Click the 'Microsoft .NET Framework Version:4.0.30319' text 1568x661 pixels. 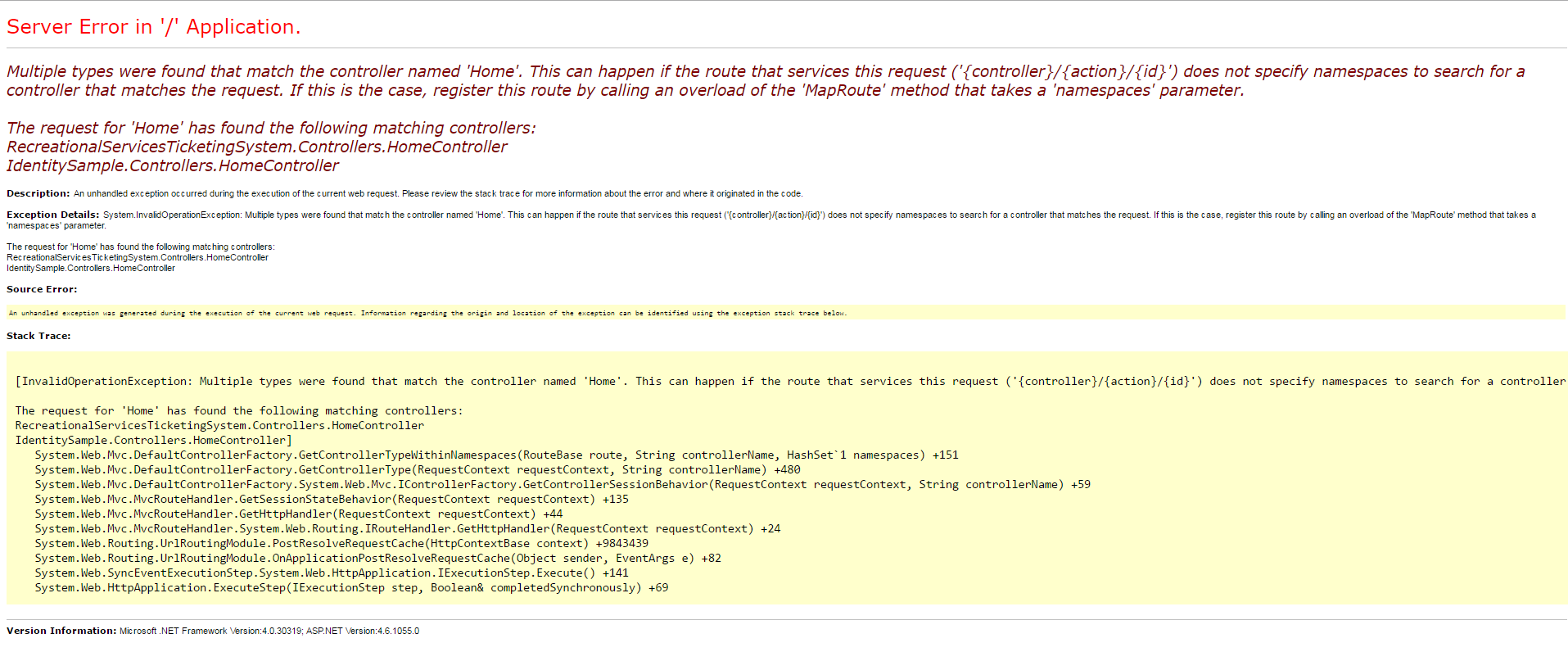(x=210, y=631)
